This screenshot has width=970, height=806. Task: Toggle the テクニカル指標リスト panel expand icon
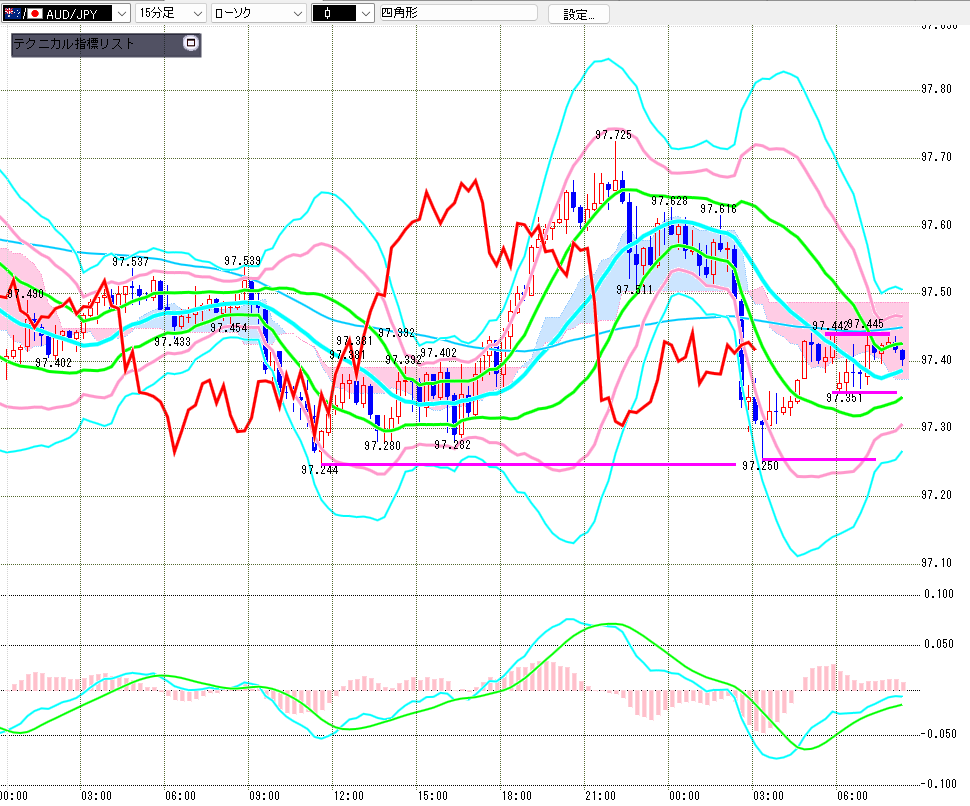point(192,44)
